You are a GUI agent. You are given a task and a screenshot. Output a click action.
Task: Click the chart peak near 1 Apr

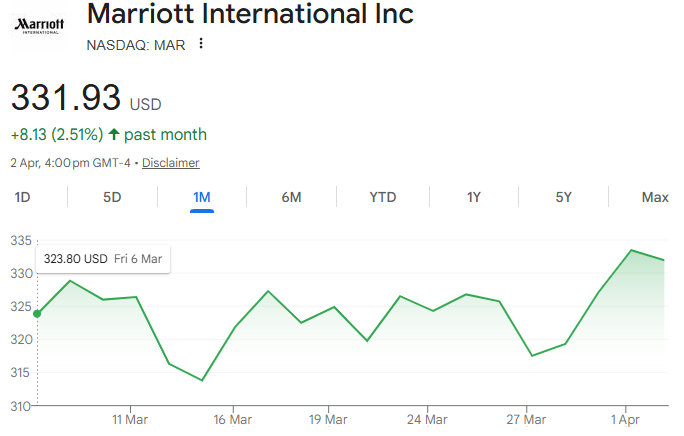632,250
